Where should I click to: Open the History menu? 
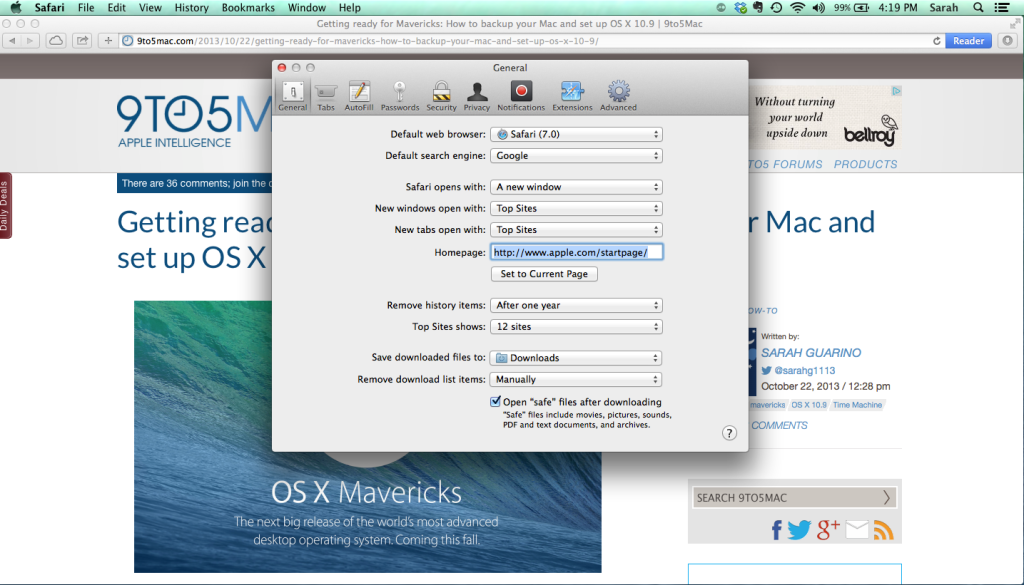191,8
